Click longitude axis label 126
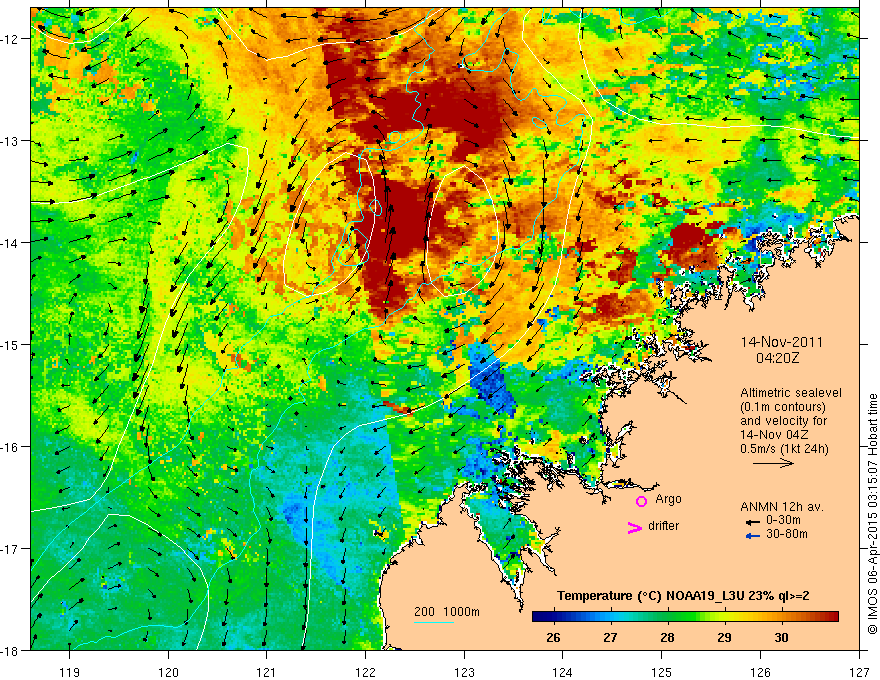The image size is (880, 680). [x=760, y=672]
